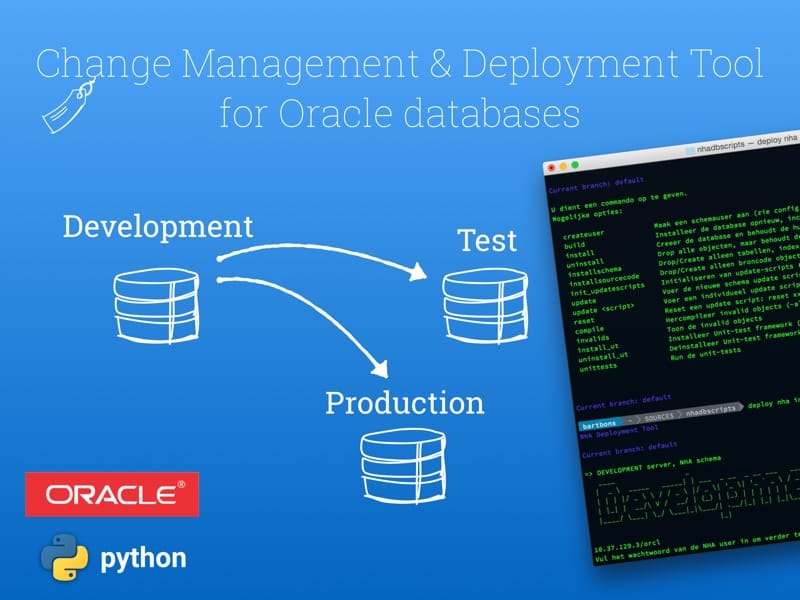The image size is (800, 600).
Task: Minimize the terminal with the yellow button
Action: 563,166
